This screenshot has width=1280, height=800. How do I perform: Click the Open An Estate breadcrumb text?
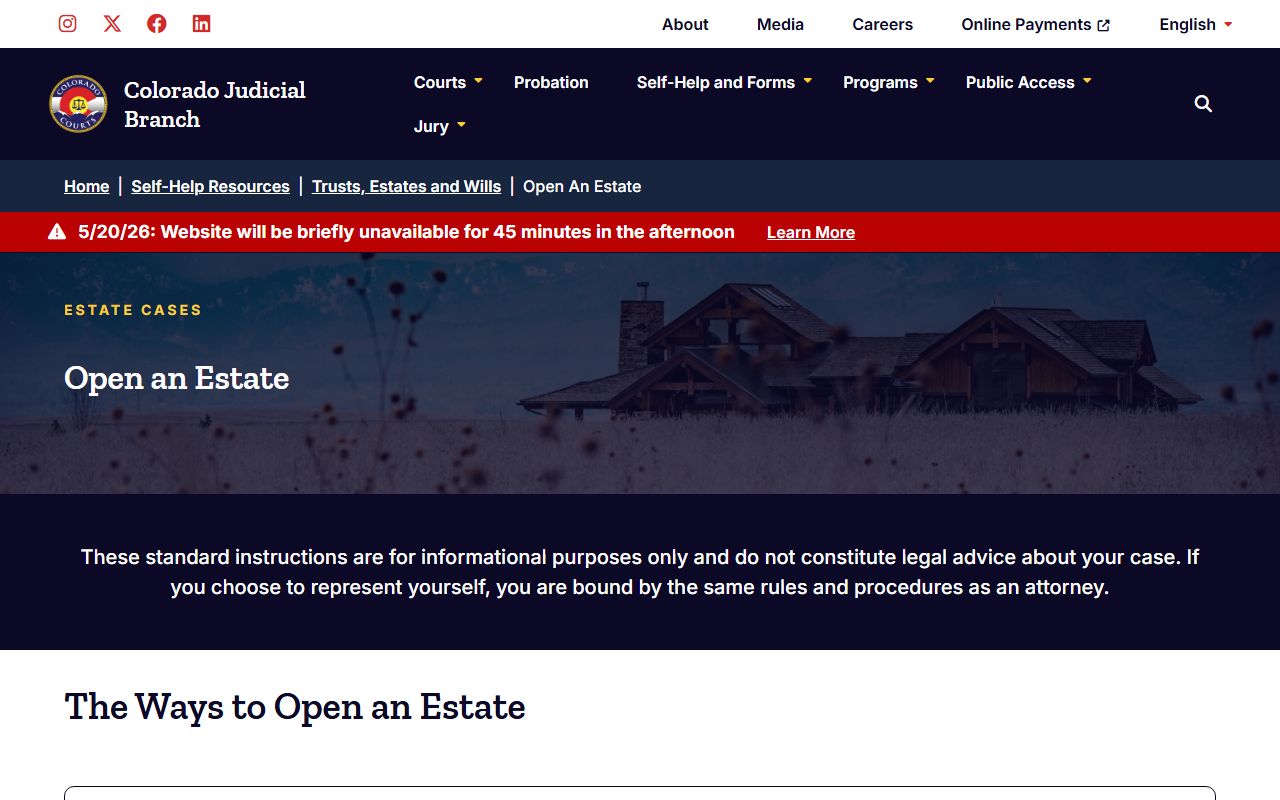(x=582, y=186)
